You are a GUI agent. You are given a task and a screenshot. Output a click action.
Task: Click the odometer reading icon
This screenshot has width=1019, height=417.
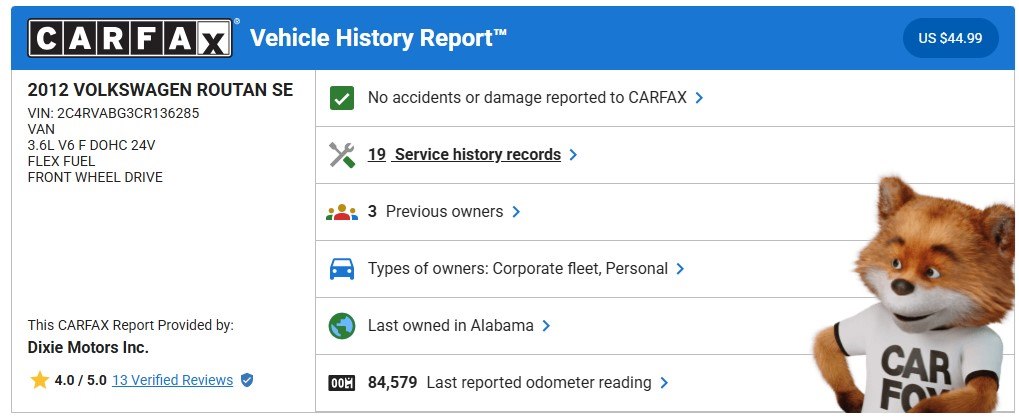342,383
